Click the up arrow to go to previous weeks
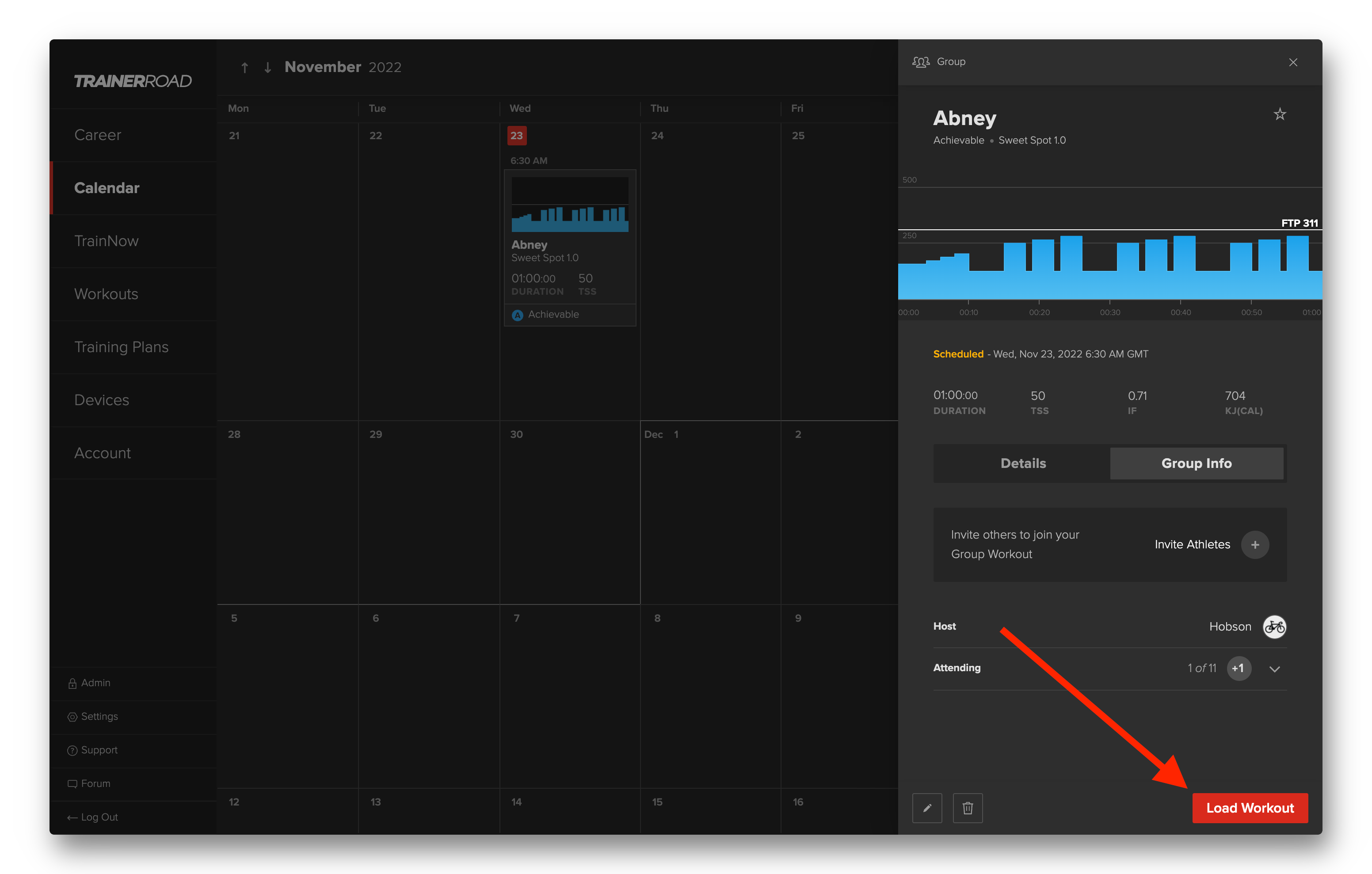Image resolution: width=1372 pixels, height=874 pixels. [x=244, y=68]
